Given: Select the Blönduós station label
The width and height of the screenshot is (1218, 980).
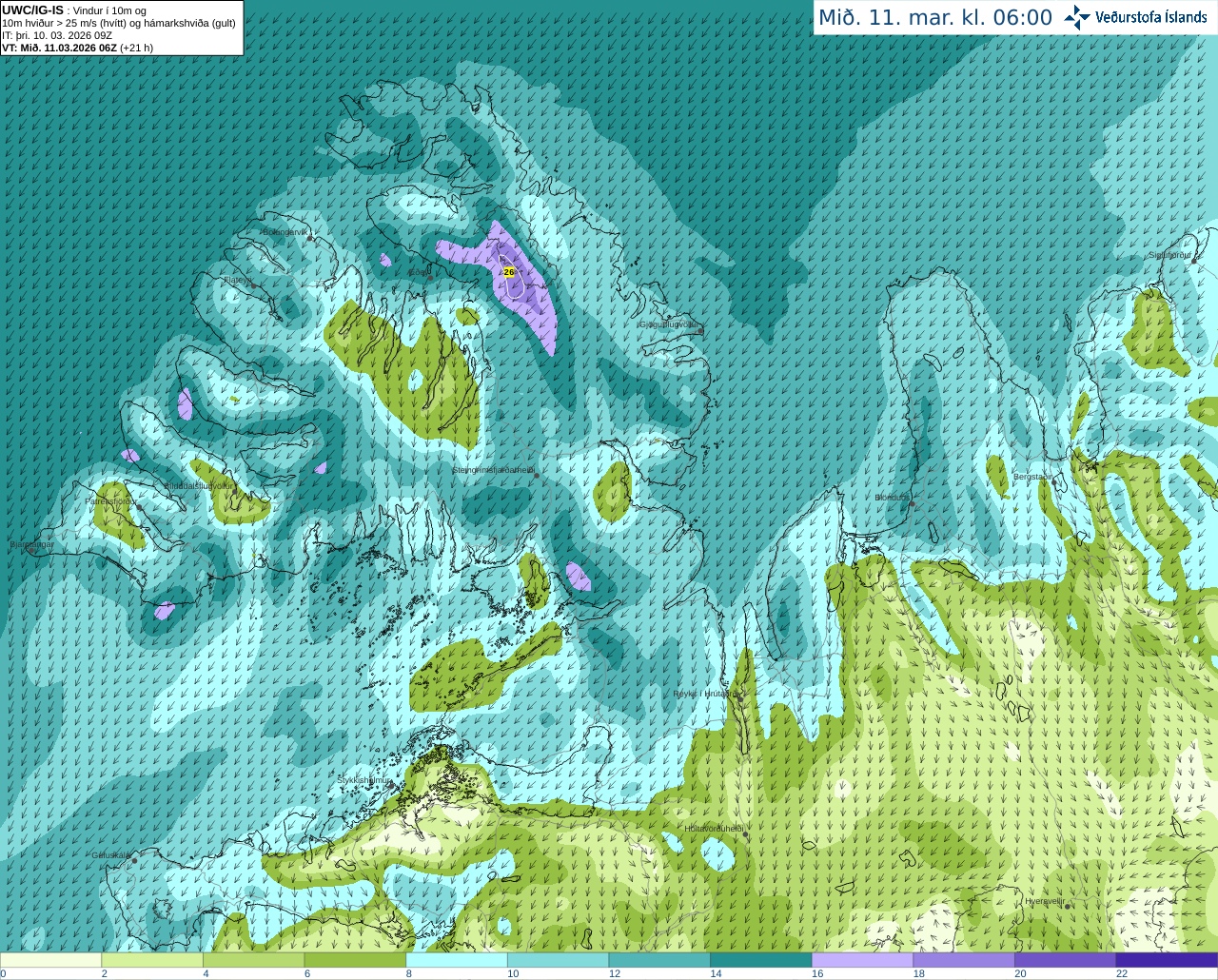Looking at the screenshot, I should click(892, 498).
